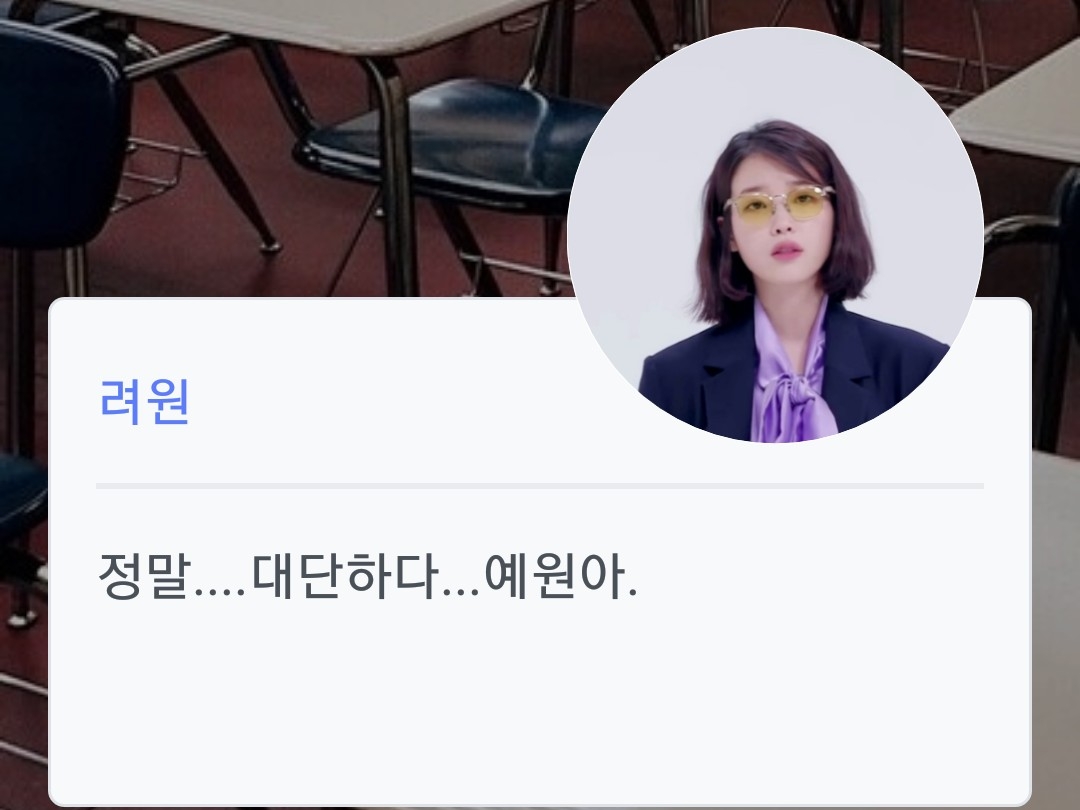
Task: Click the word 대단하다 in the message
Action: [344, 576]
